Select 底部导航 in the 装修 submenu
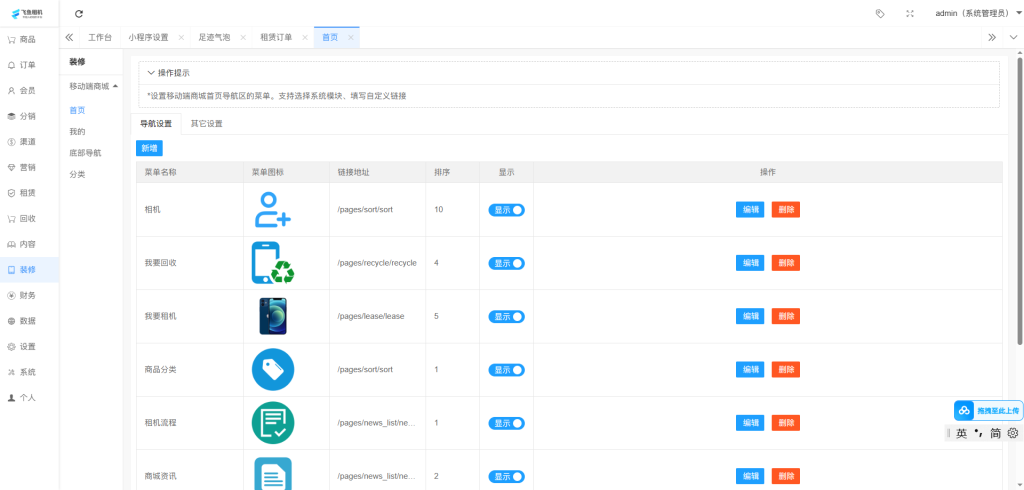 [85, 153]
